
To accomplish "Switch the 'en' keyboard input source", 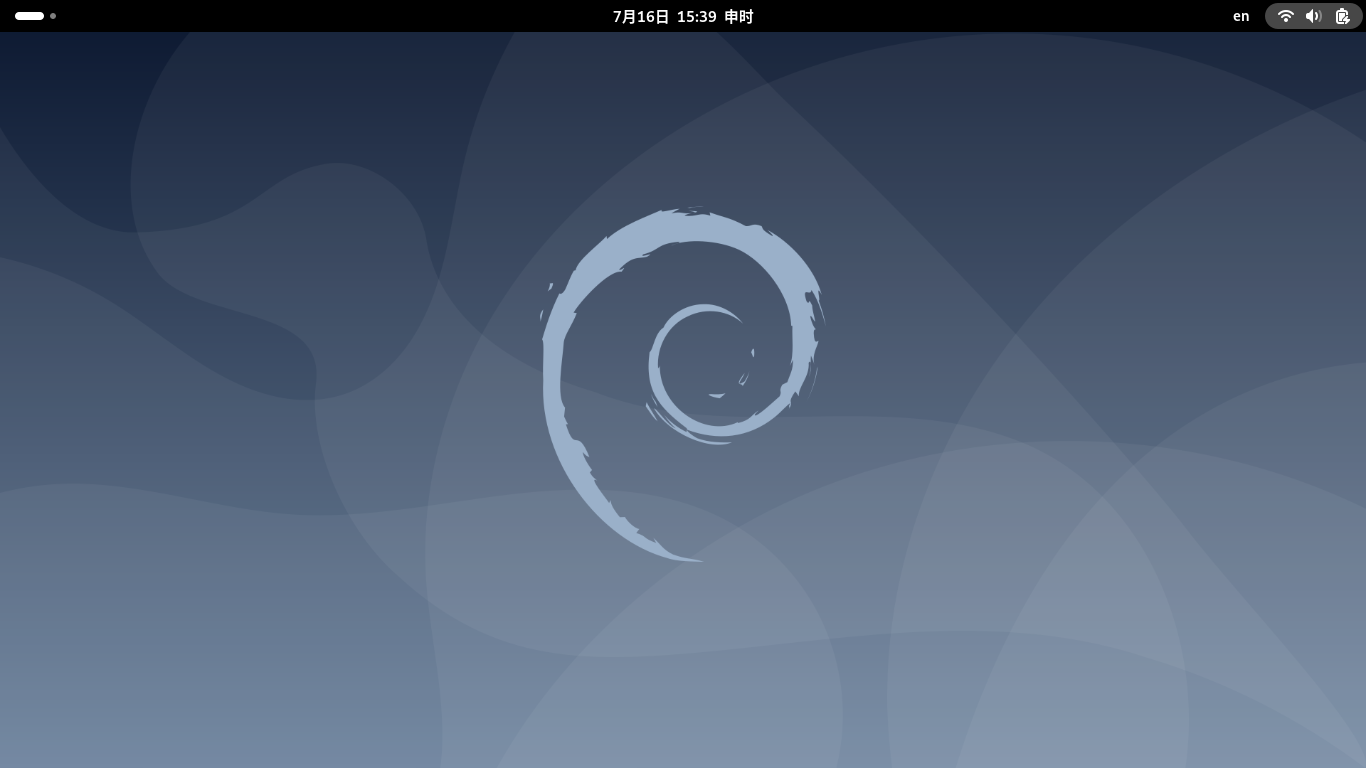I will [x=1241, y=16].
